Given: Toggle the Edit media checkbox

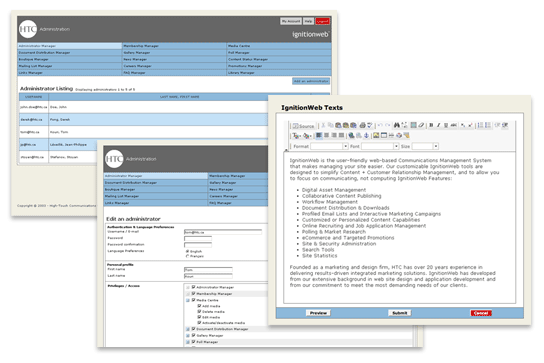Looking at the screenshot, I should 199,317.
